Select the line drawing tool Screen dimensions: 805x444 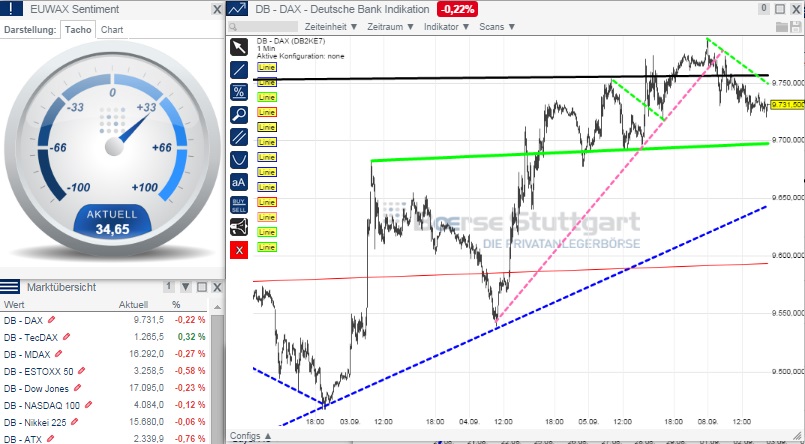pos(239,70)
